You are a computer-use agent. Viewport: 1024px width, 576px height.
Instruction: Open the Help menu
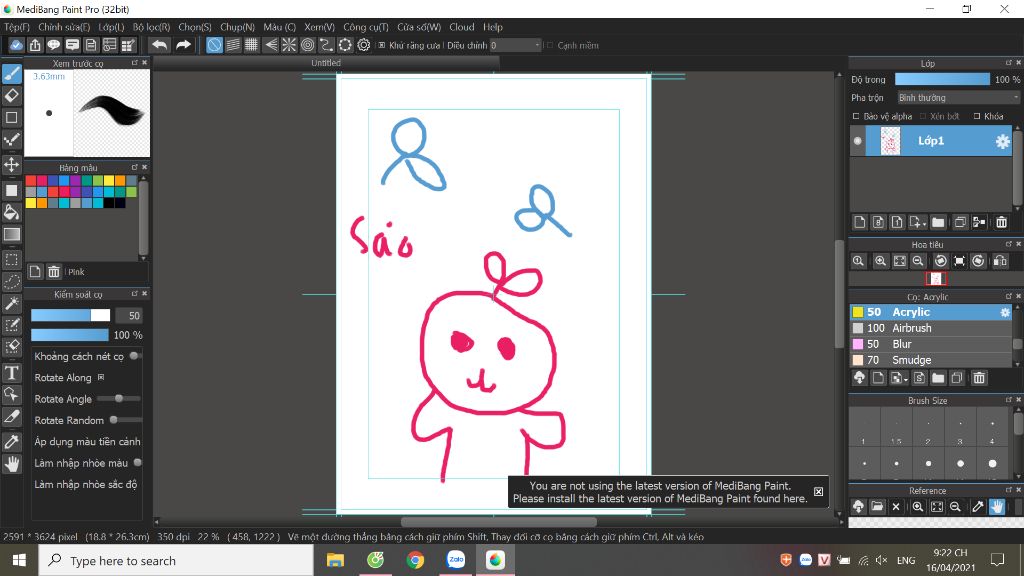coord(493,27)
